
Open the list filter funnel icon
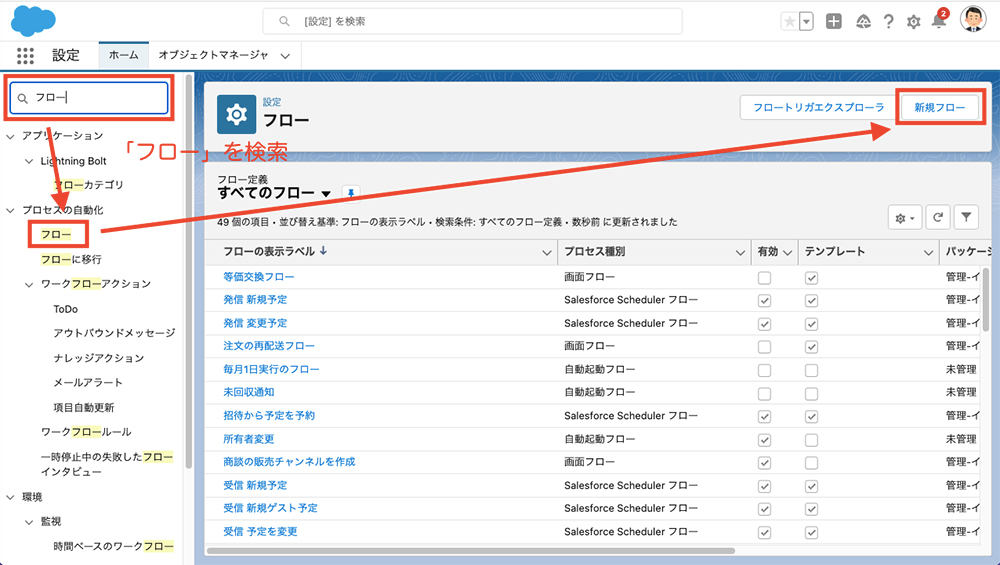pyautogui.click(x=966, y=217)
